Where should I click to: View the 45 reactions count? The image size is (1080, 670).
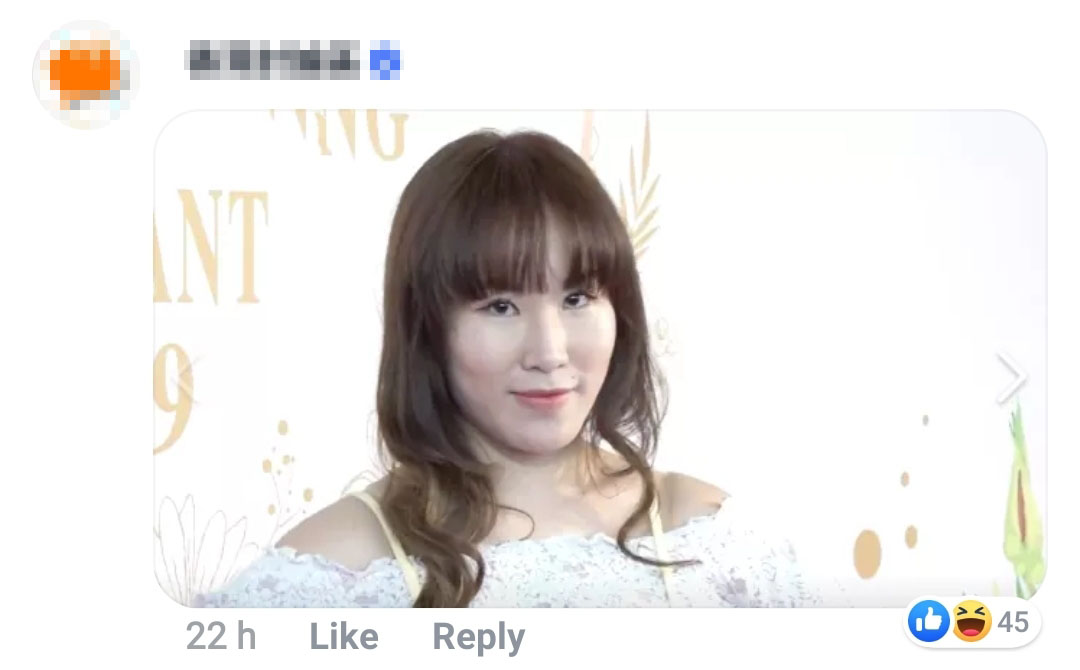[x=1013, y=622]
